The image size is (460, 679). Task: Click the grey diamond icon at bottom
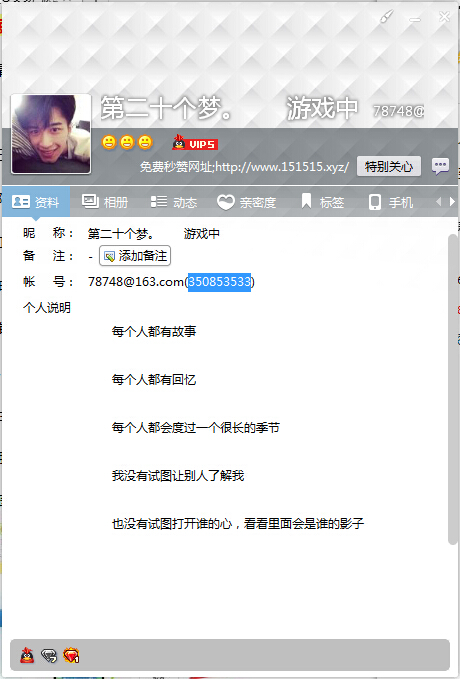[x=49, y=656]
